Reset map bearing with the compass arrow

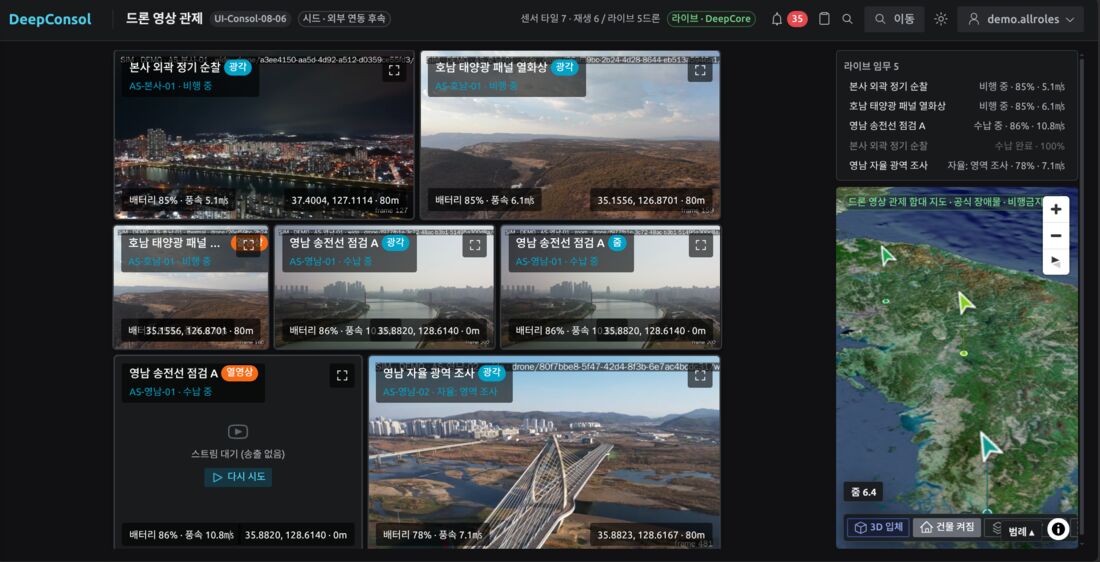coord(1056,262)
